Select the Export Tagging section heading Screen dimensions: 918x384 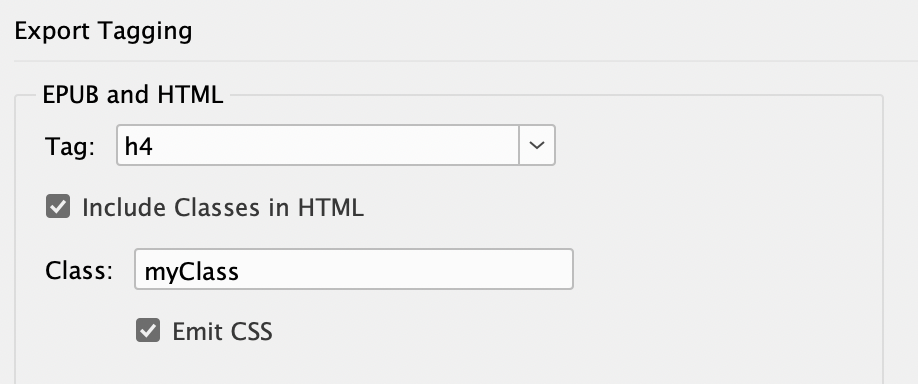pos(104,31)
